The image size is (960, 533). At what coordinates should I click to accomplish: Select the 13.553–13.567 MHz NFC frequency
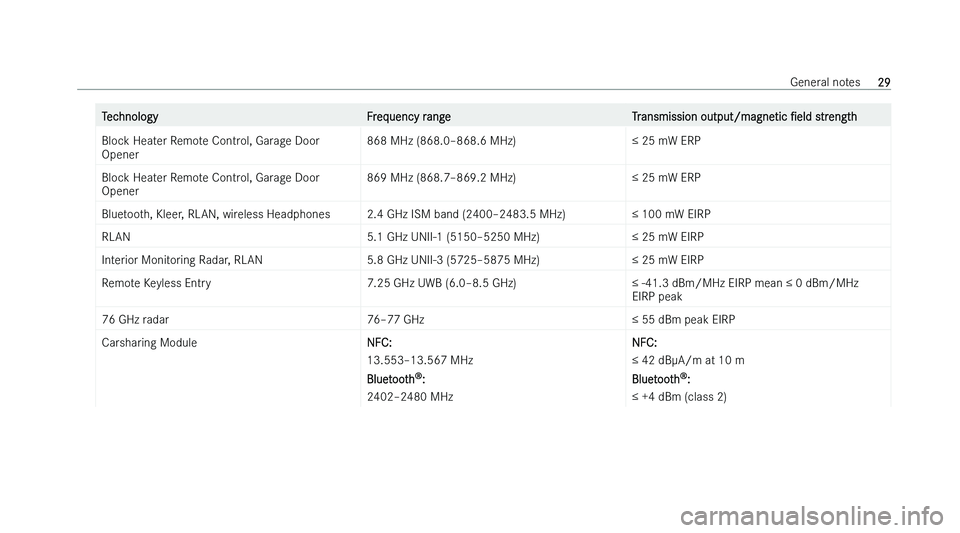coord(420,360)
